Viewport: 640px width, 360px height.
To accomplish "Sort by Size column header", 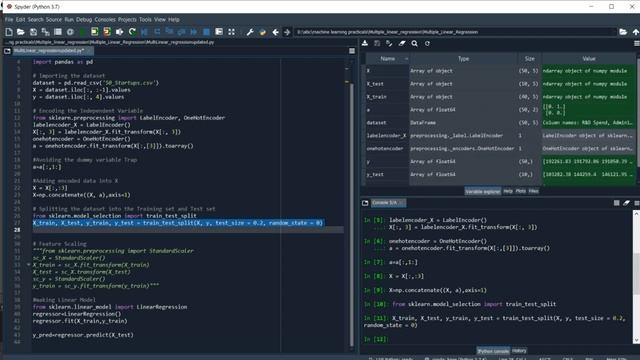I will [529, 59].
